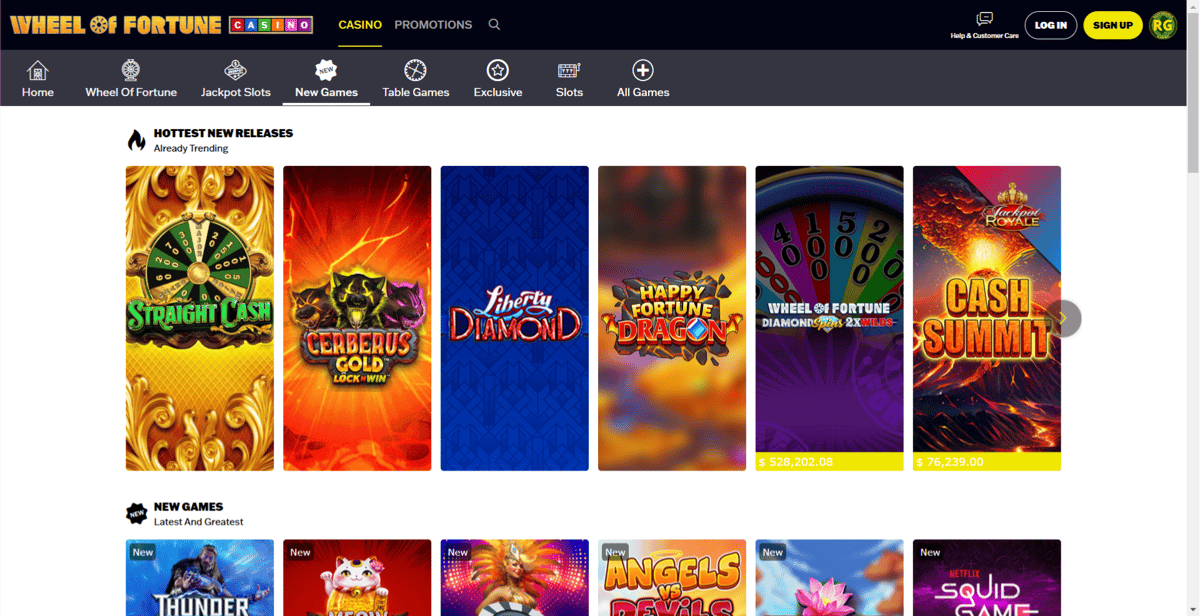The width and height of the screenshot is (1200, 616).
Task: Click the search magnifier icon
Action: coord(494,25)
